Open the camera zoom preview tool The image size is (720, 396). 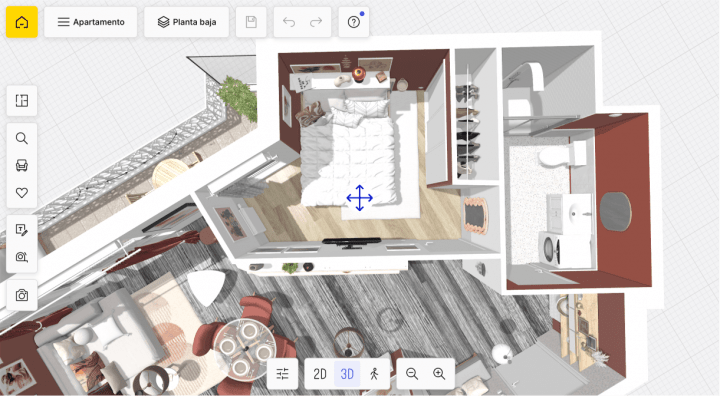click(x=22, y=257)
